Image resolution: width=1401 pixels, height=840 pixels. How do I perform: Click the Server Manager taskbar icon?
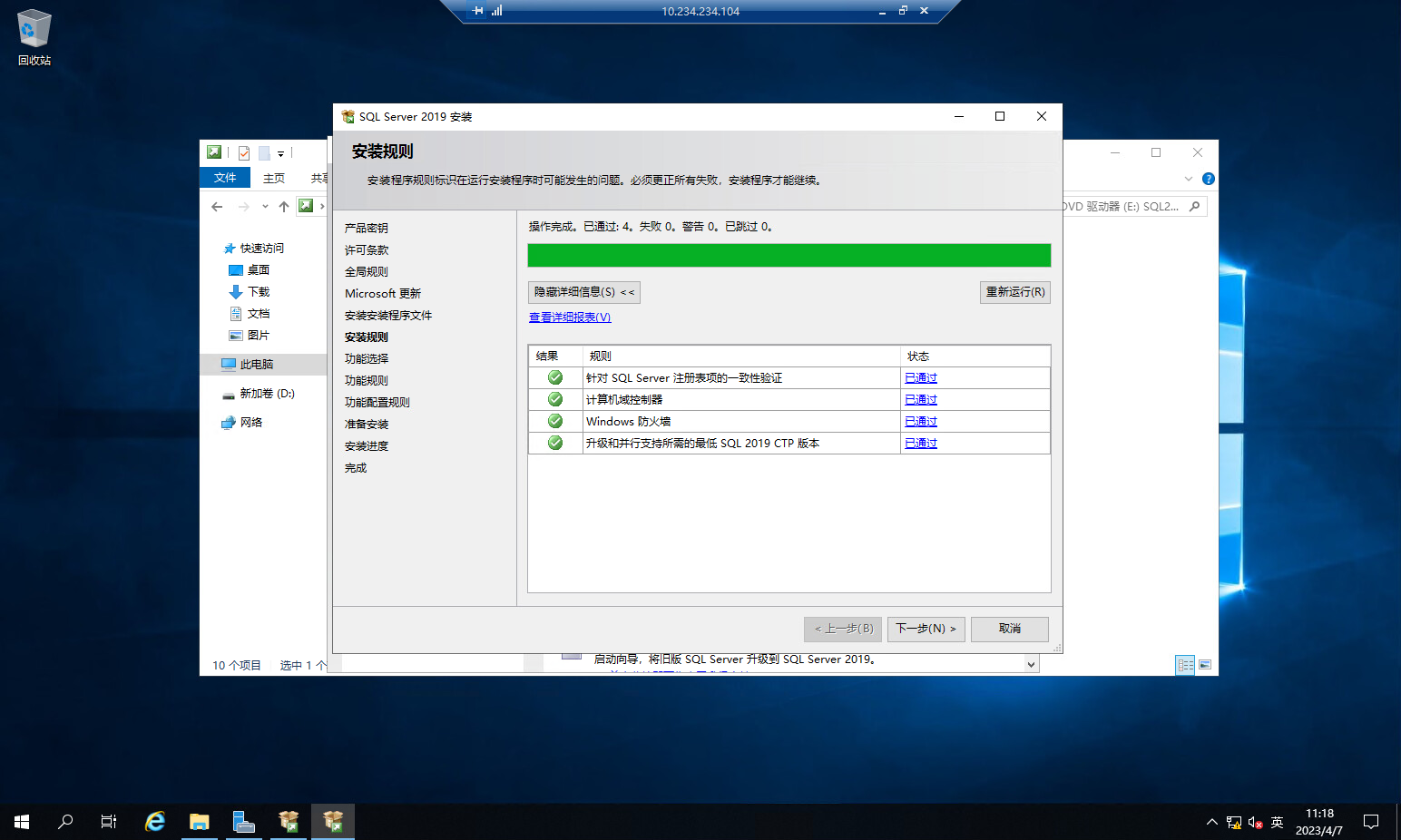(x=243, y=822)
